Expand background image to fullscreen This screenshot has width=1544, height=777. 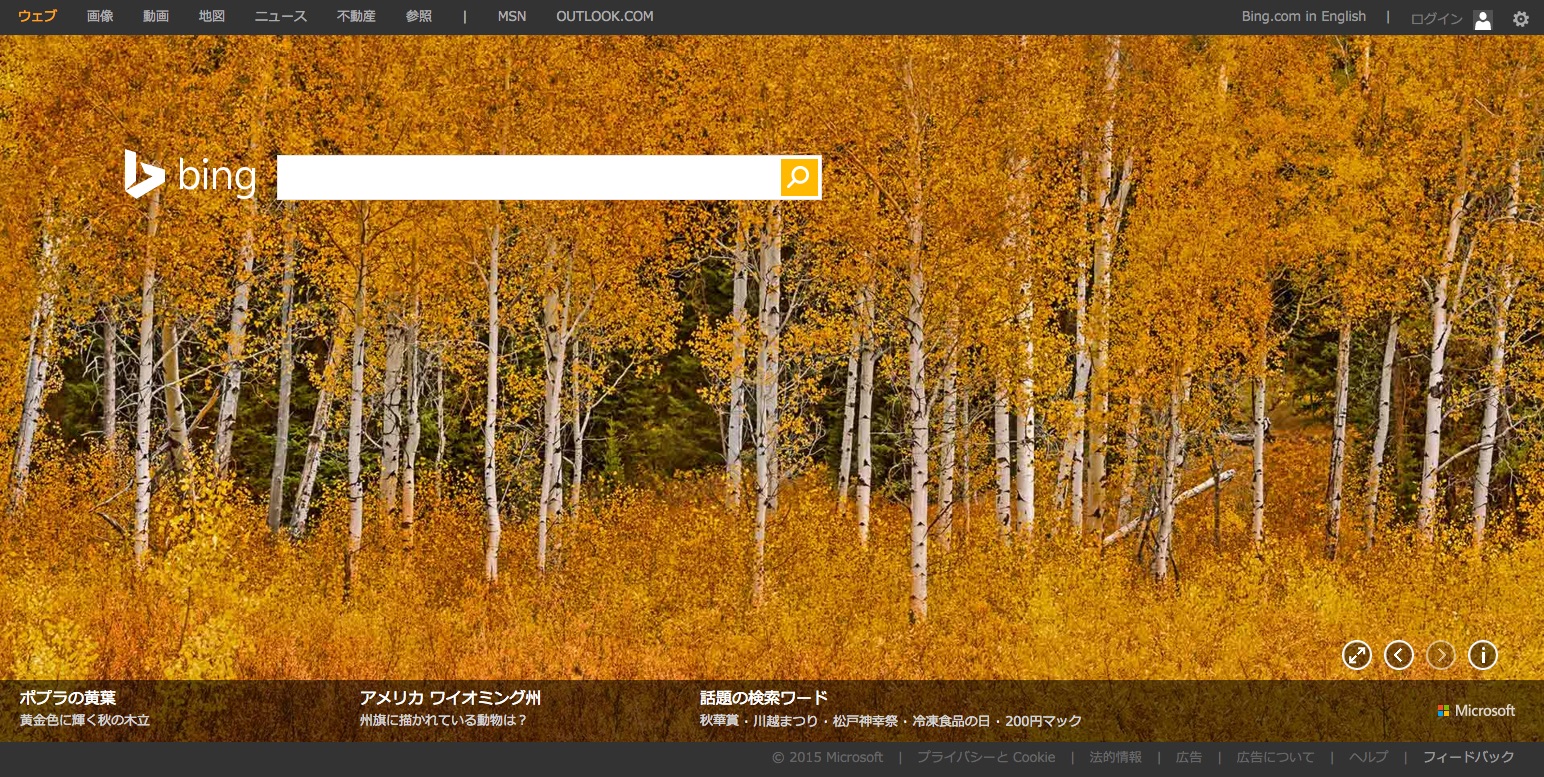[x=1356, y=655]
